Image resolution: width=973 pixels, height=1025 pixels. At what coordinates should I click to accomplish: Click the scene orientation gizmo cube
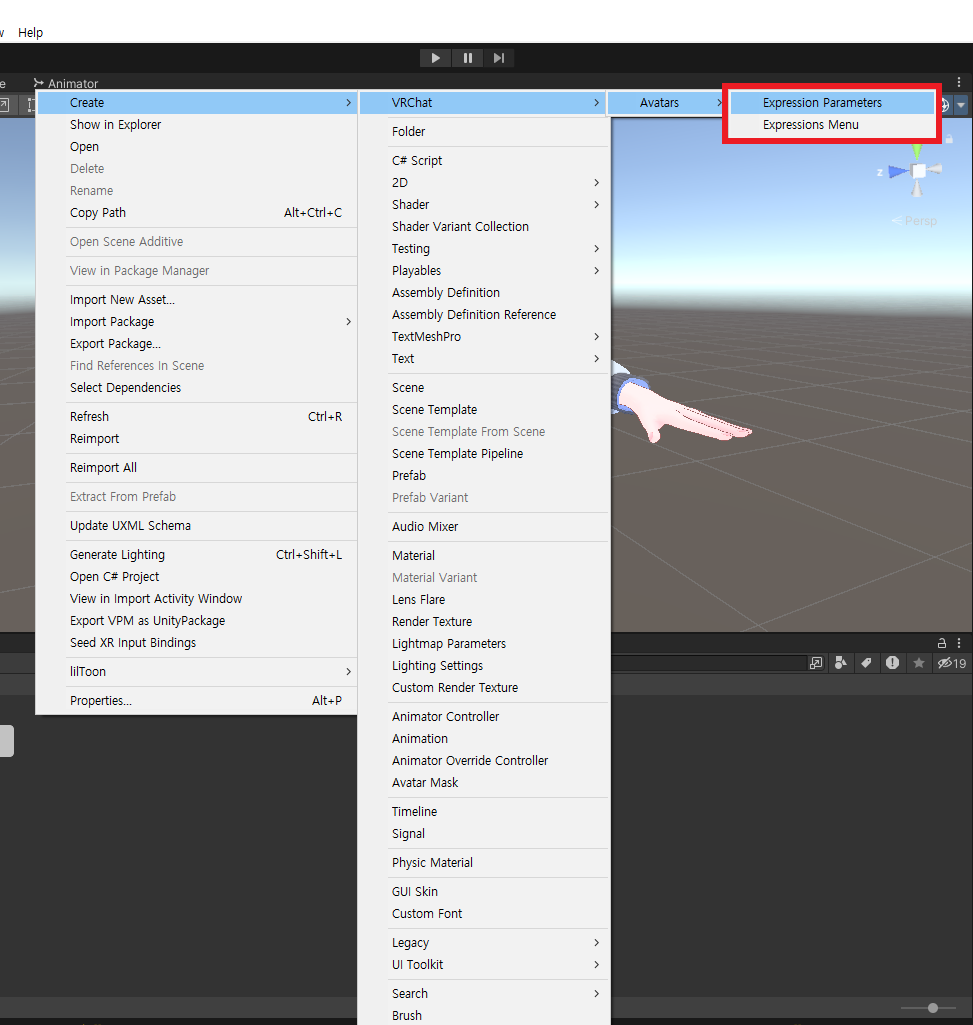pos(918,171)
